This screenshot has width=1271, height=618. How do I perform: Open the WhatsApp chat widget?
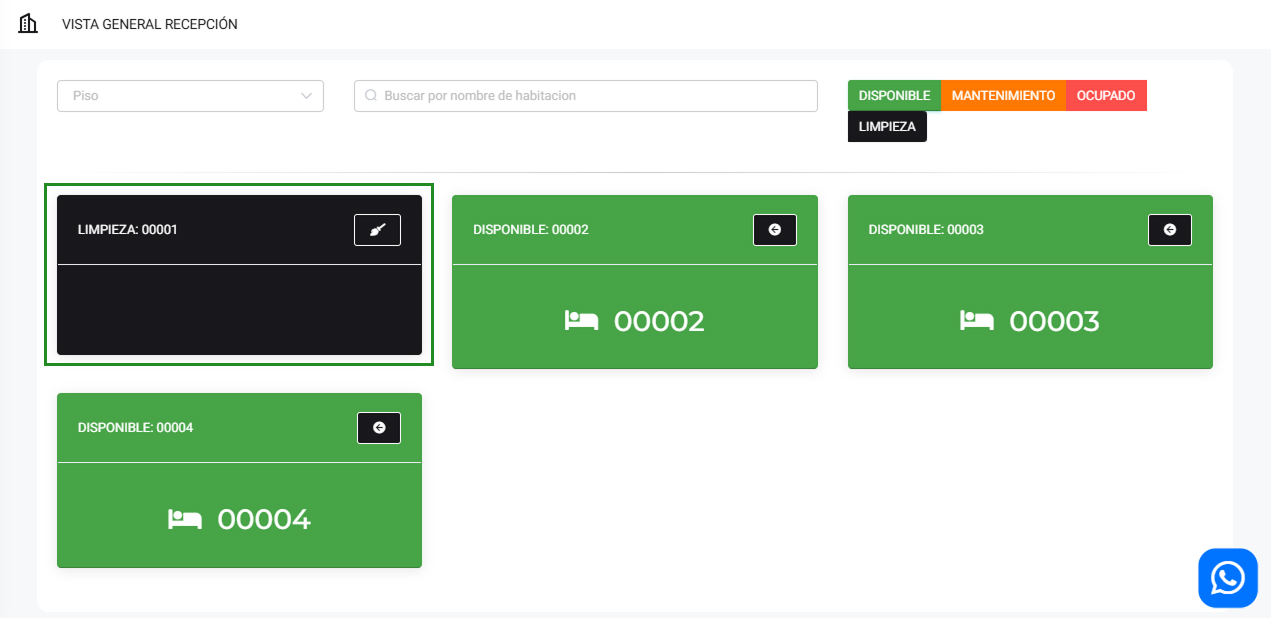coord(1227,578)
